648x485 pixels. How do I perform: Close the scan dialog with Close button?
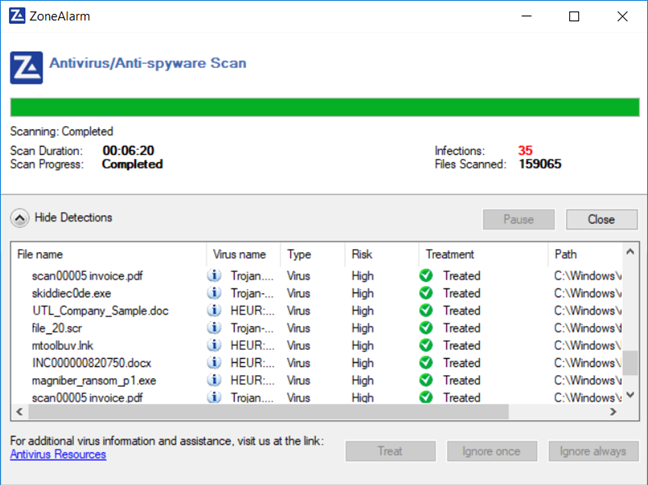click(x=601, y=219)
